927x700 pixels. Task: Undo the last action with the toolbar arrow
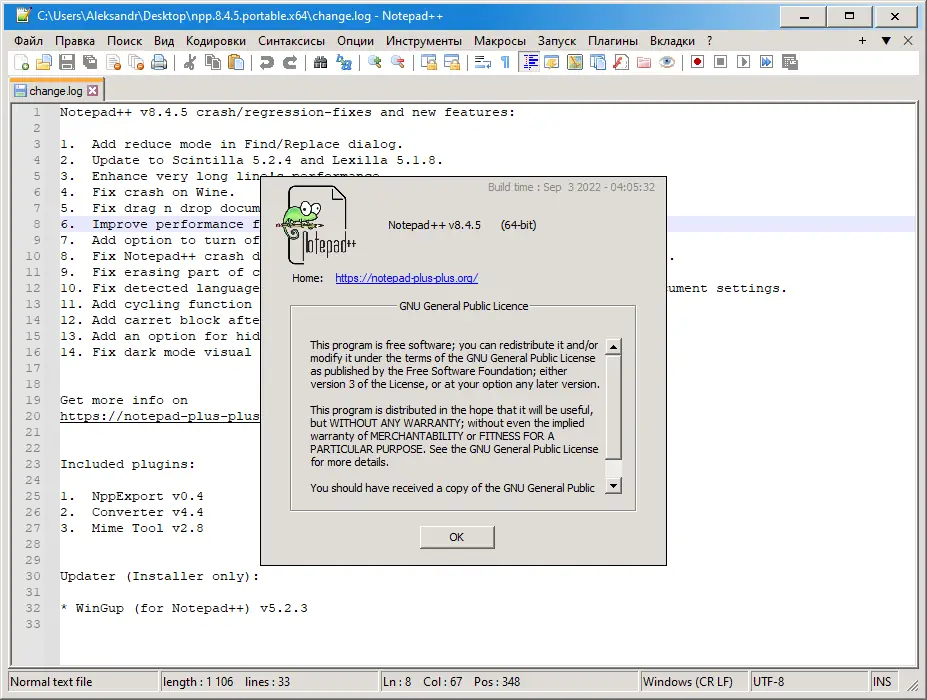(267, 62)
